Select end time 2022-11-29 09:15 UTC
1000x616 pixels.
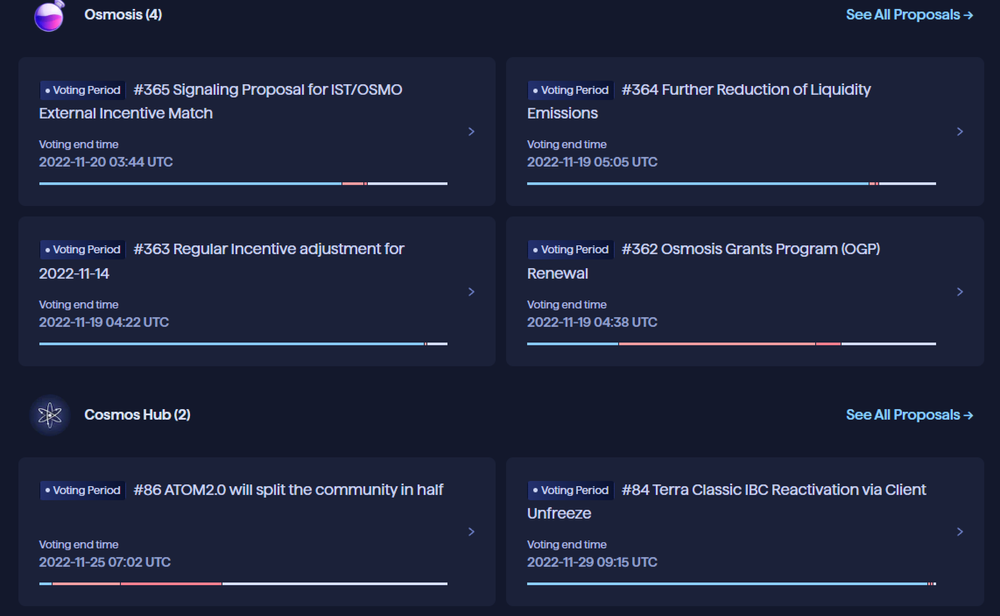pos(592,562)
